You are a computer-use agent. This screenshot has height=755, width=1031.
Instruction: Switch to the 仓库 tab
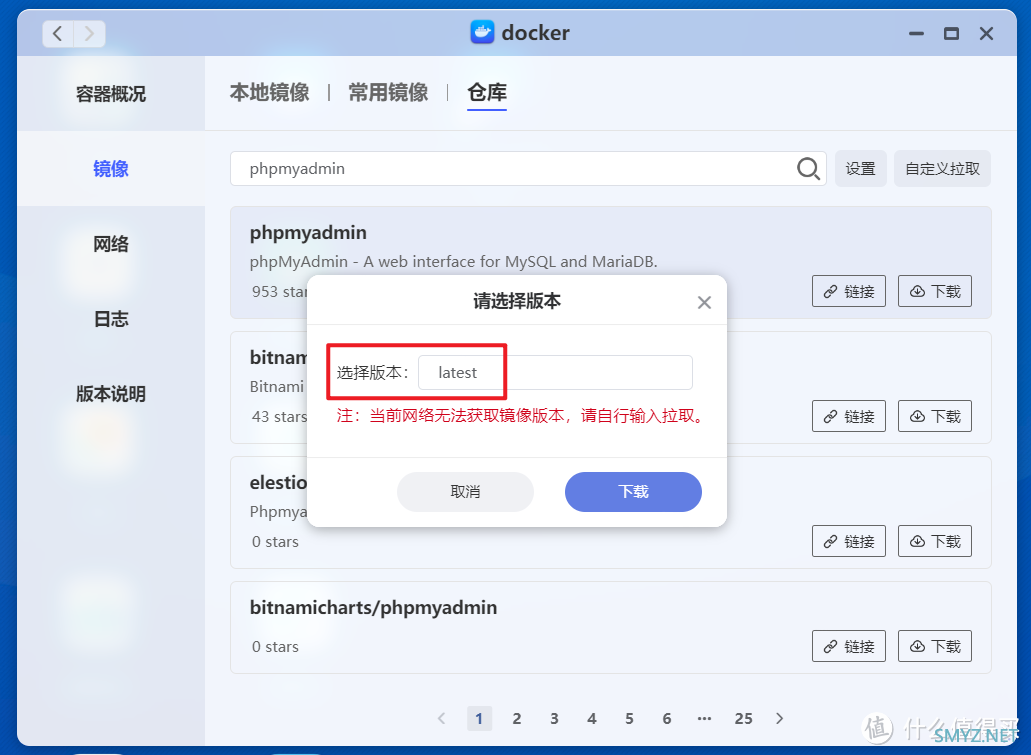487,93
